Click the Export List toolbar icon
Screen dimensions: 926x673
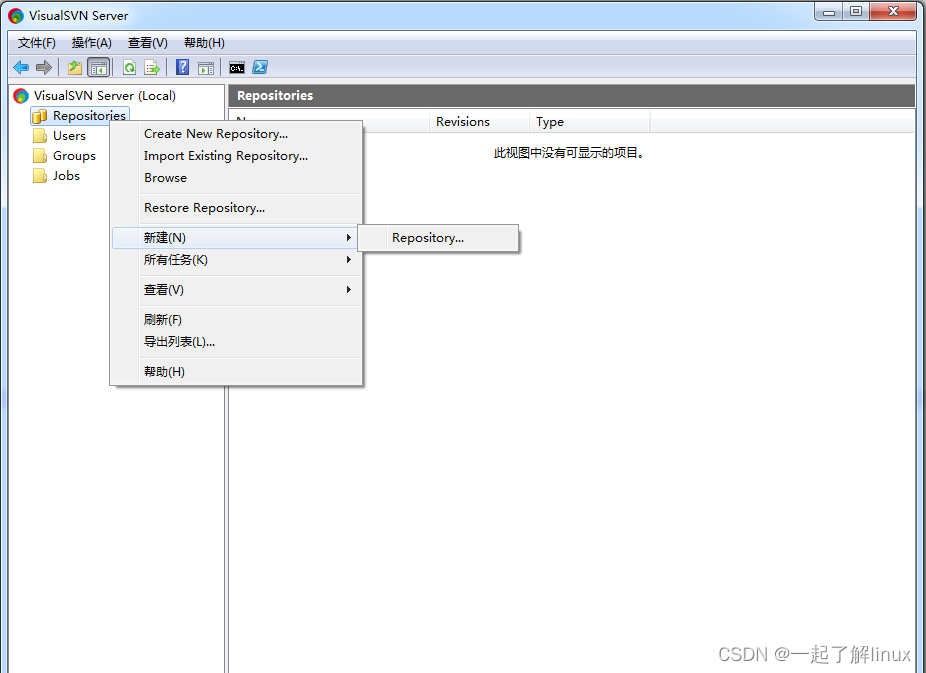tap(152, 67)
